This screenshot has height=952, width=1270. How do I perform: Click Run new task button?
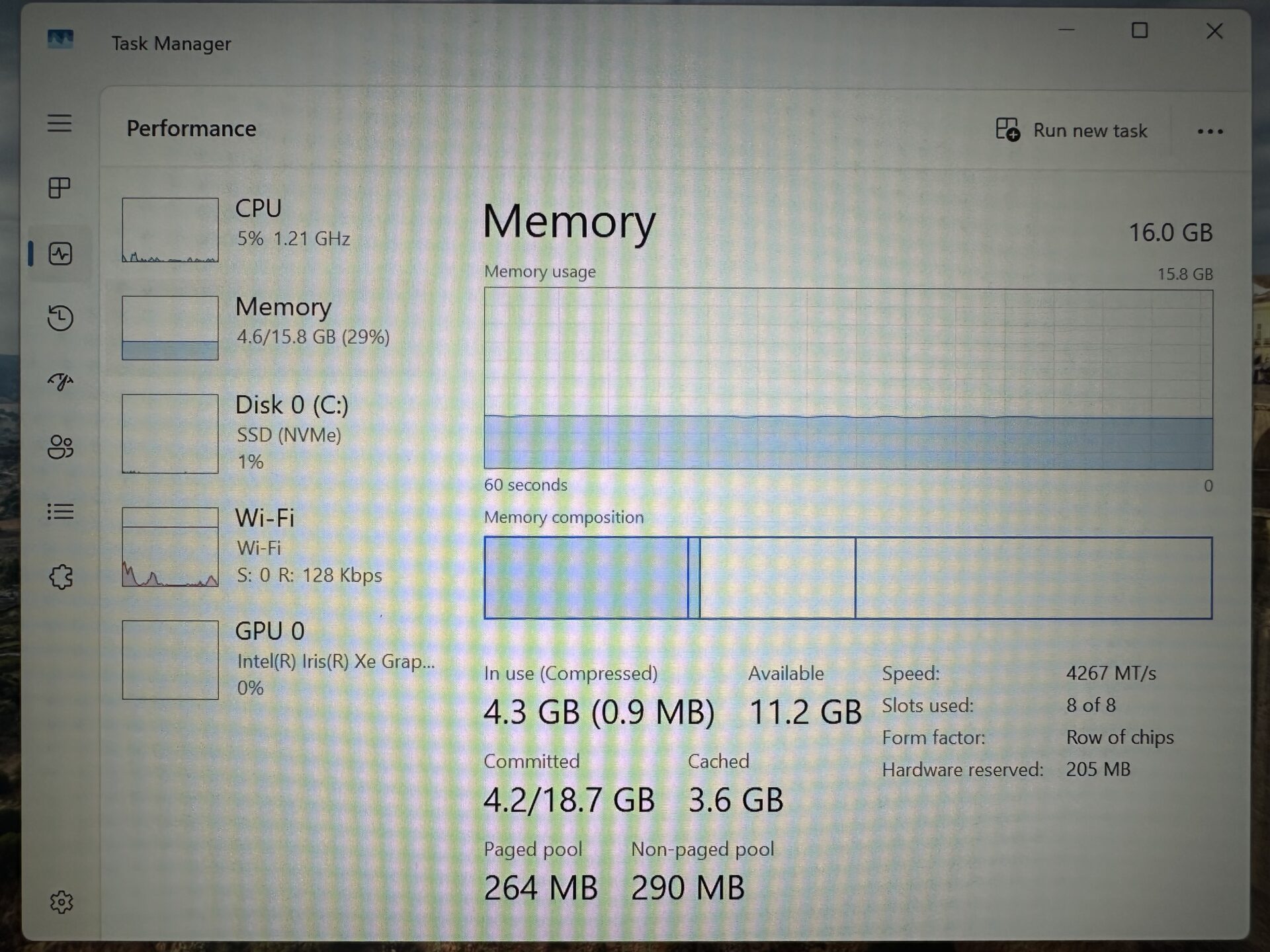pos(1072,130)
